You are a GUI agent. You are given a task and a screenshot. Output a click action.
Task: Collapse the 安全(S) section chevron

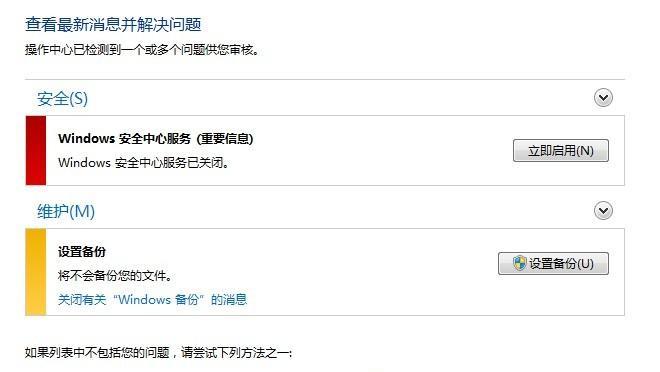603,98
